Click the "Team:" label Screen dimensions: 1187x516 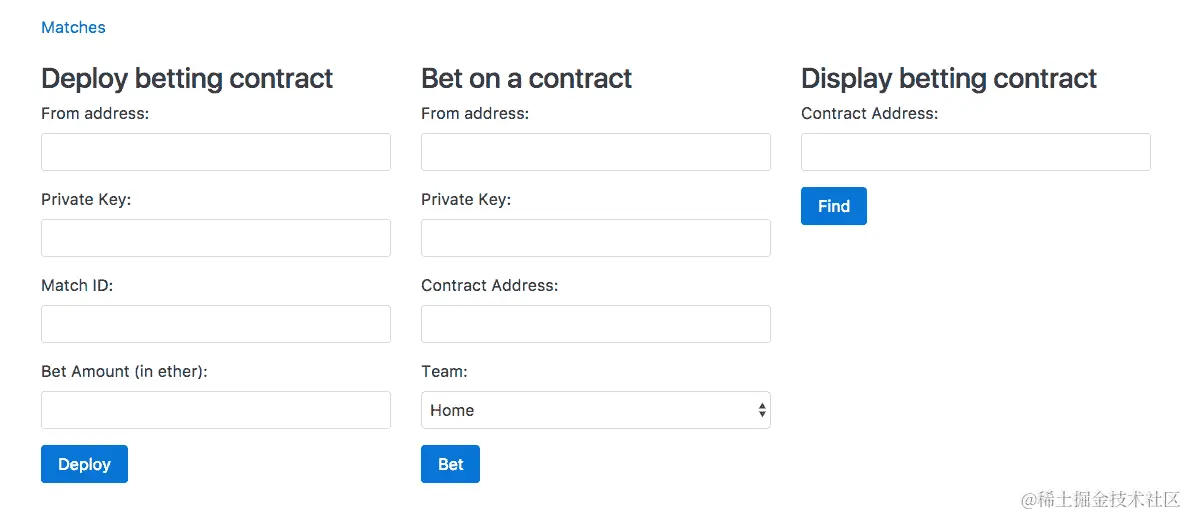point(444,371)
